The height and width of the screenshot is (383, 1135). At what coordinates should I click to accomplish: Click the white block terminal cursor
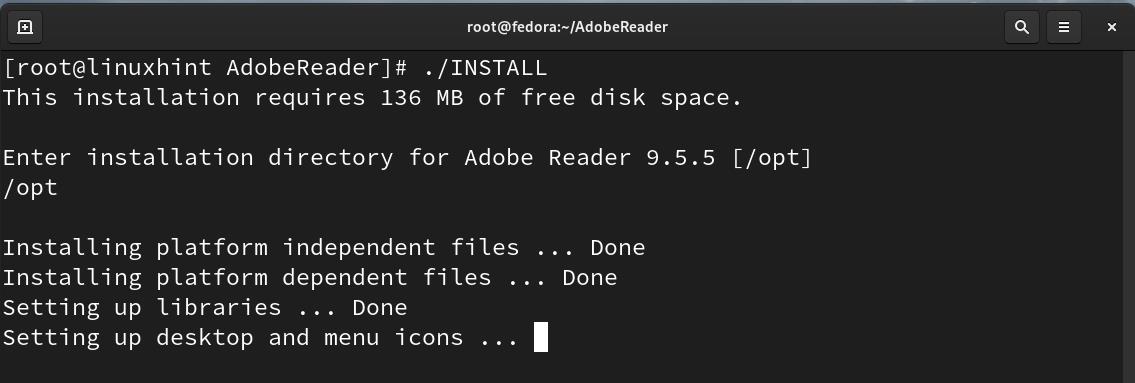coord(541,337)
